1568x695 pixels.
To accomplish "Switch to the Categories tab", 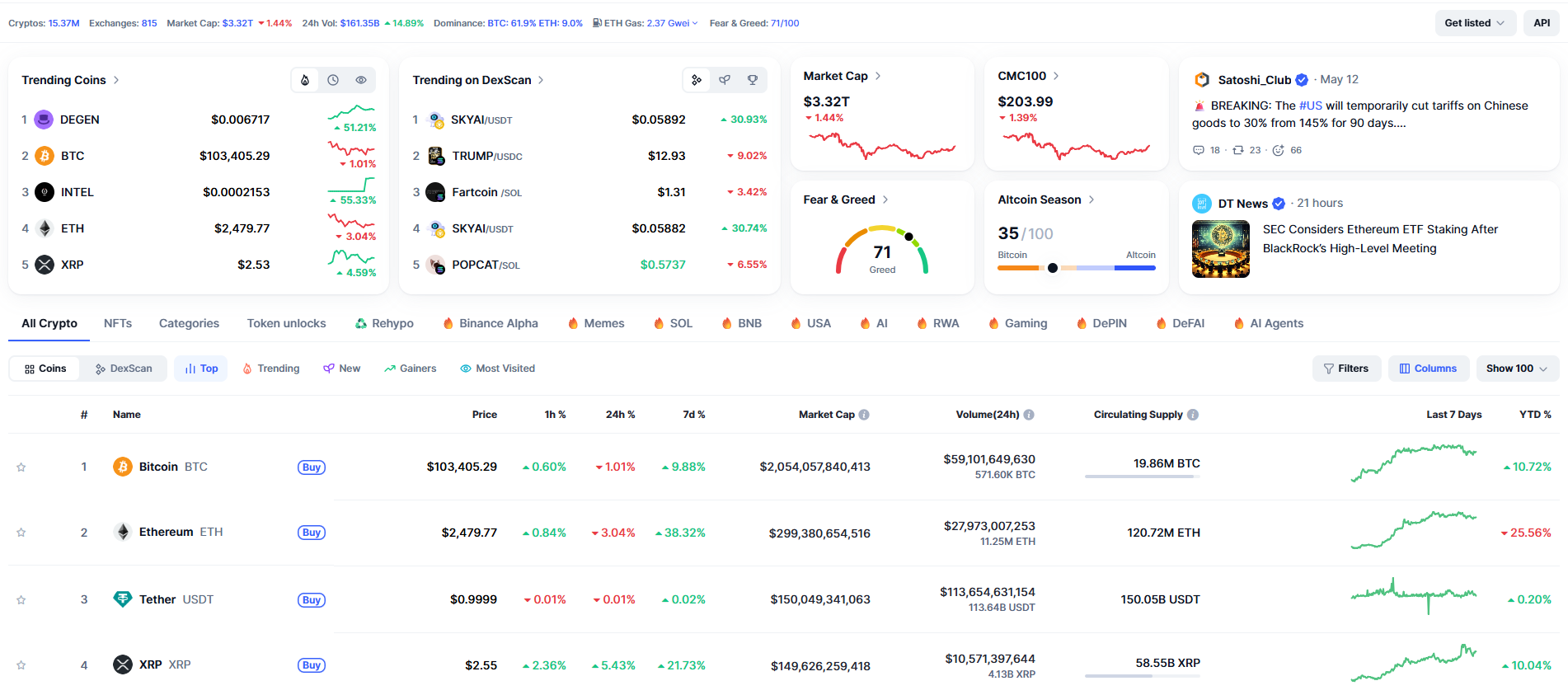I will tap(189, 323).
